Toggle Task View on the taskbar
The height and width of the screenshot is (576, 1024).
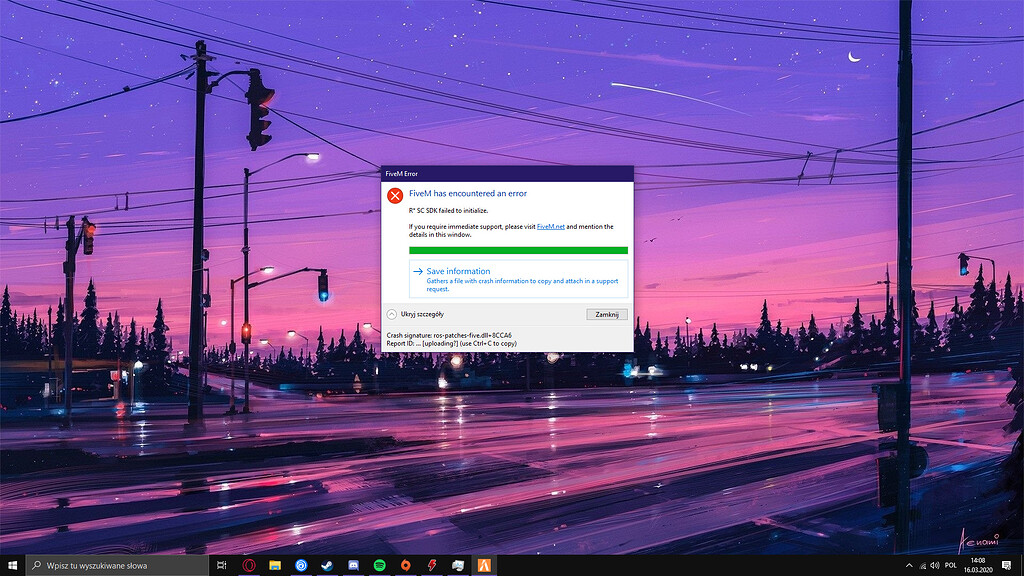point(222,563)
